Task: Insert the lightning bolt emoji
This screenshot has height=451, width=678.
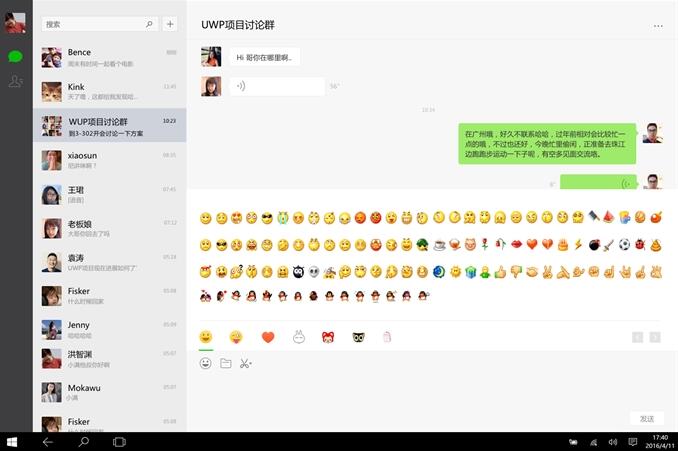Action: 578,245
